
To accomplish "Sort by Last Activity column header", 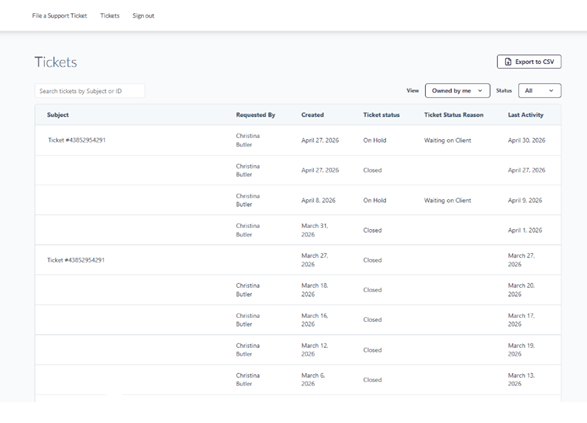I will click(x=526, y=115).
